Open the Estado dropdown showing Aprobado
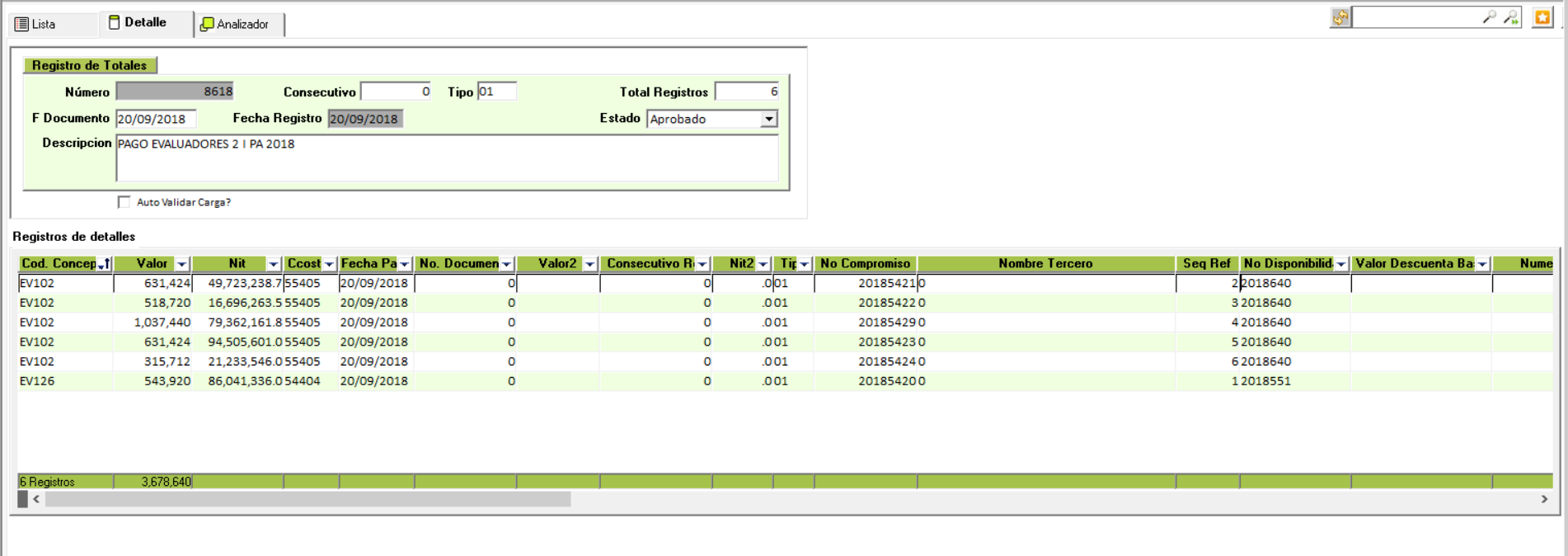The height and width of the screenshot is (556, 1568). 768,119
